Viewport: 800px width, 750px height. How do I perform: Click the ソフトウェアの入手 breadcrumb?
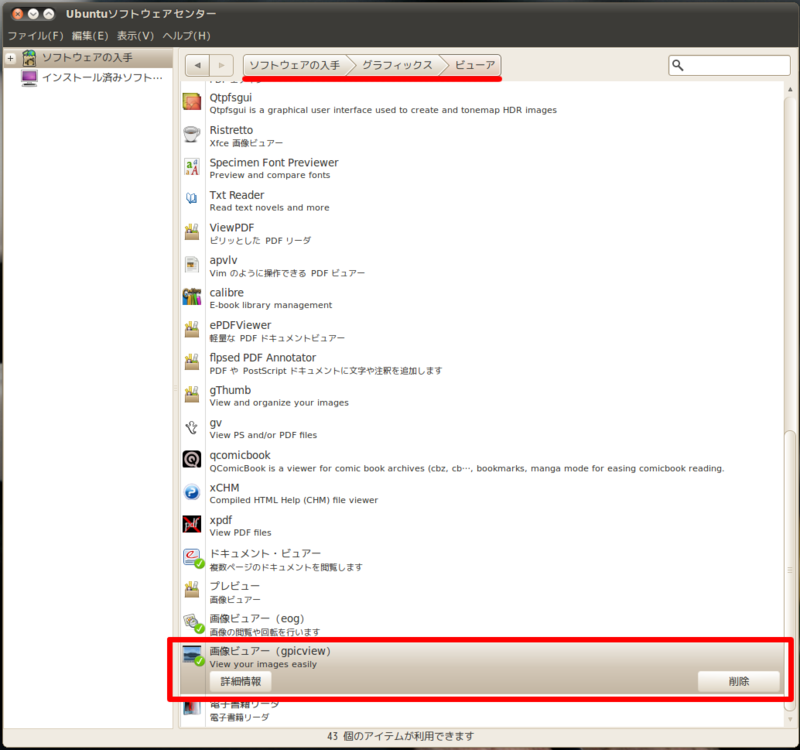(x=295, y=65)
